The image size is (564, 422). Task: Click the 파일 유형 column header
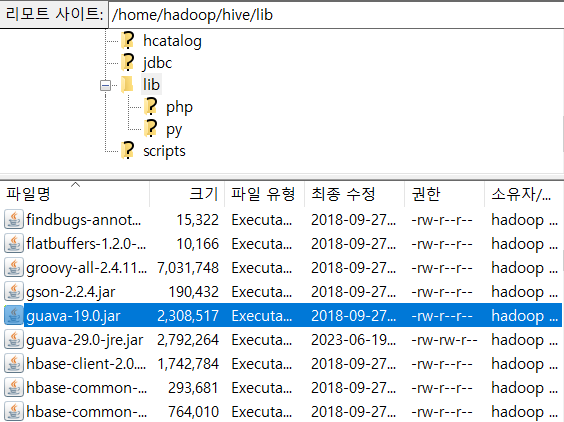tap(264, 194)
